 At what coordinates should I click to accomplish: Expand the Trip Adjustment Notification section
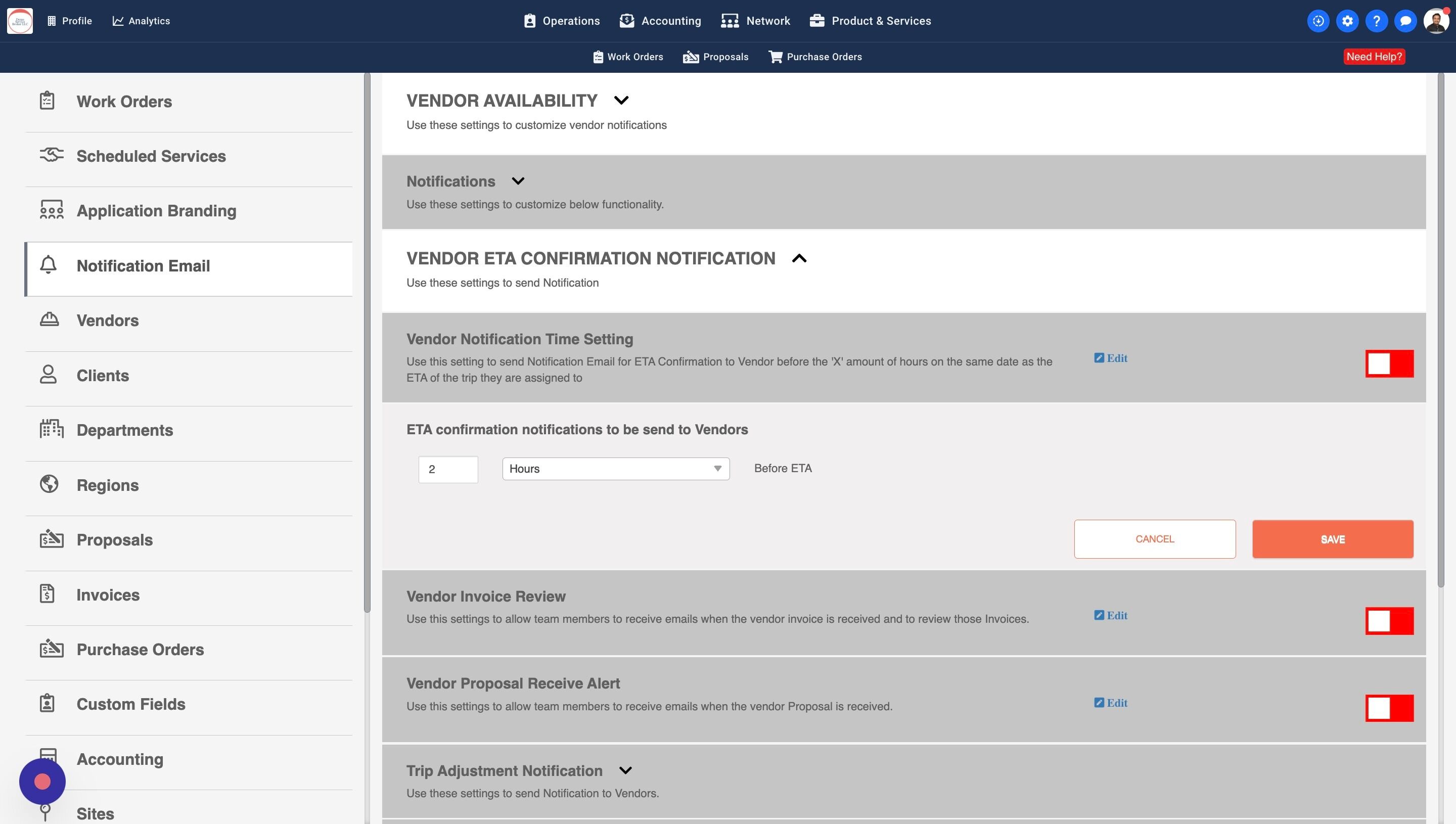coord(625,771)
